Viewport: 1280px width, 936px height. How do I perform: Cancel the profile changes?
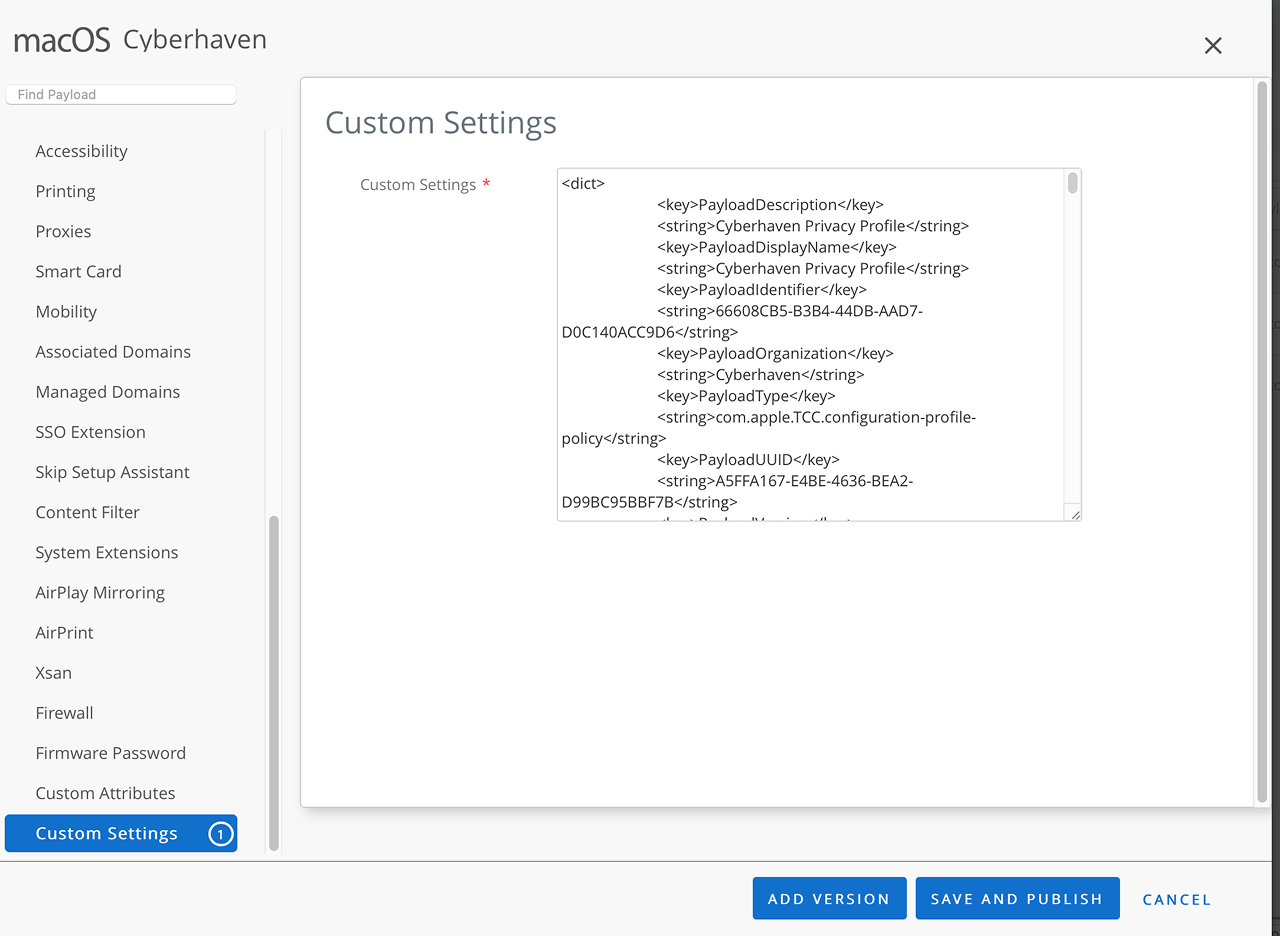click(1176, 899)
